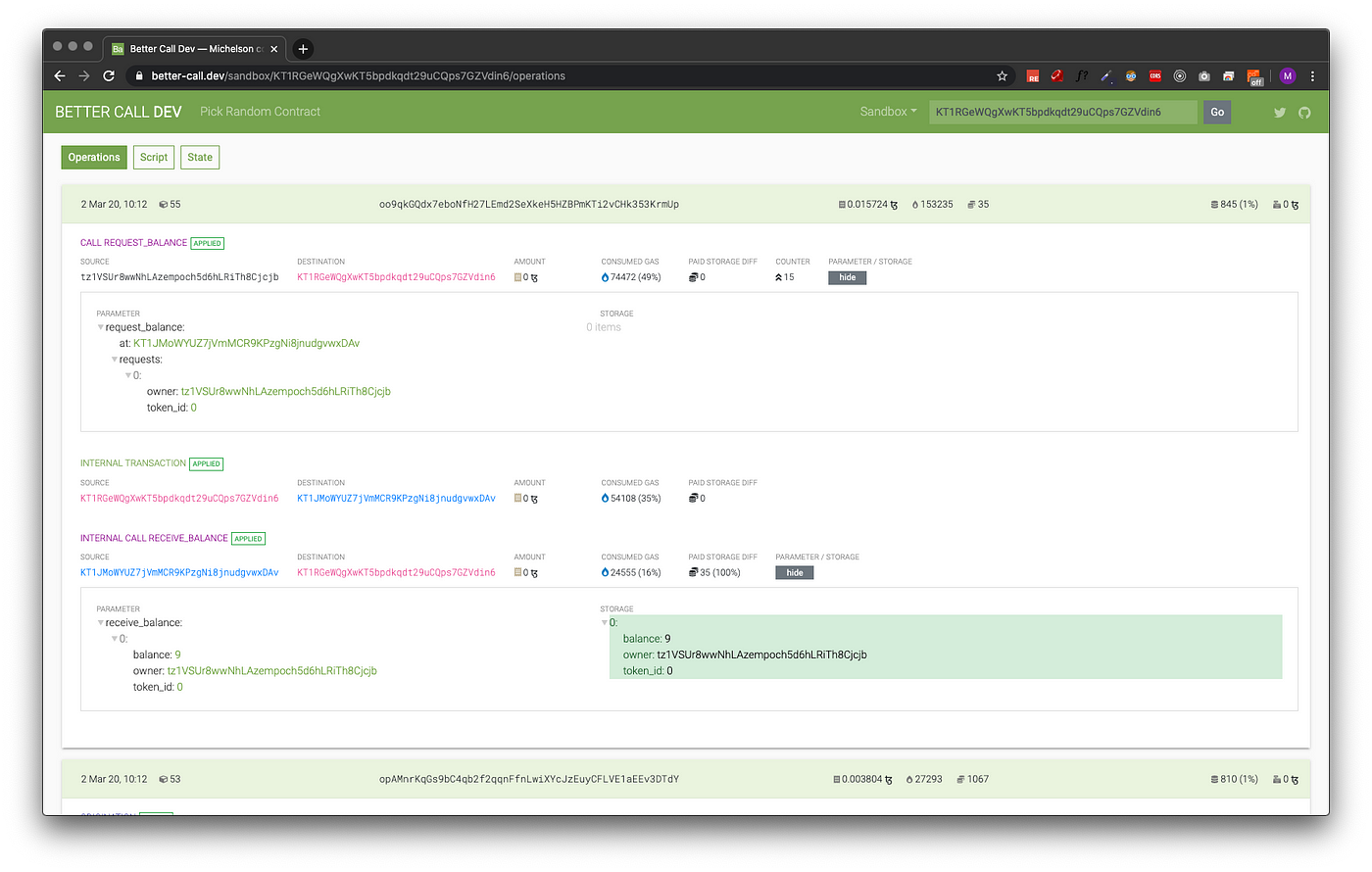Open source address tz1VSUr8wwNhL in REQUEST_BALANCE row

tap(179, 277)
